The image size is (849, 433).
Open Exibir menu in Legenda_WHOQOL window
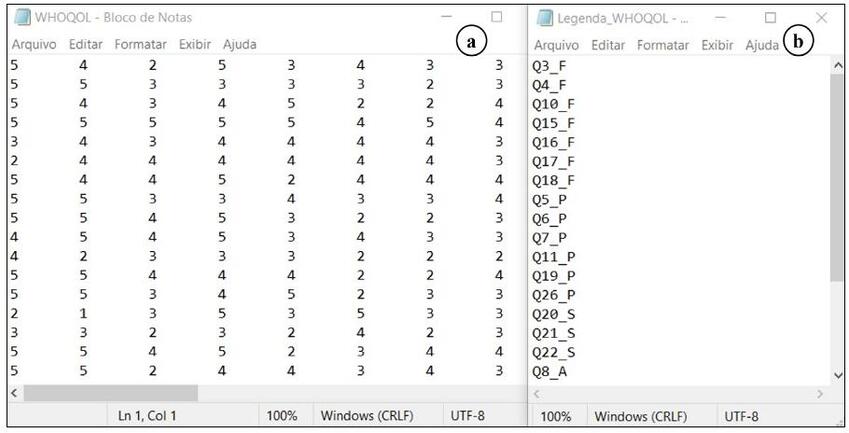717,45
